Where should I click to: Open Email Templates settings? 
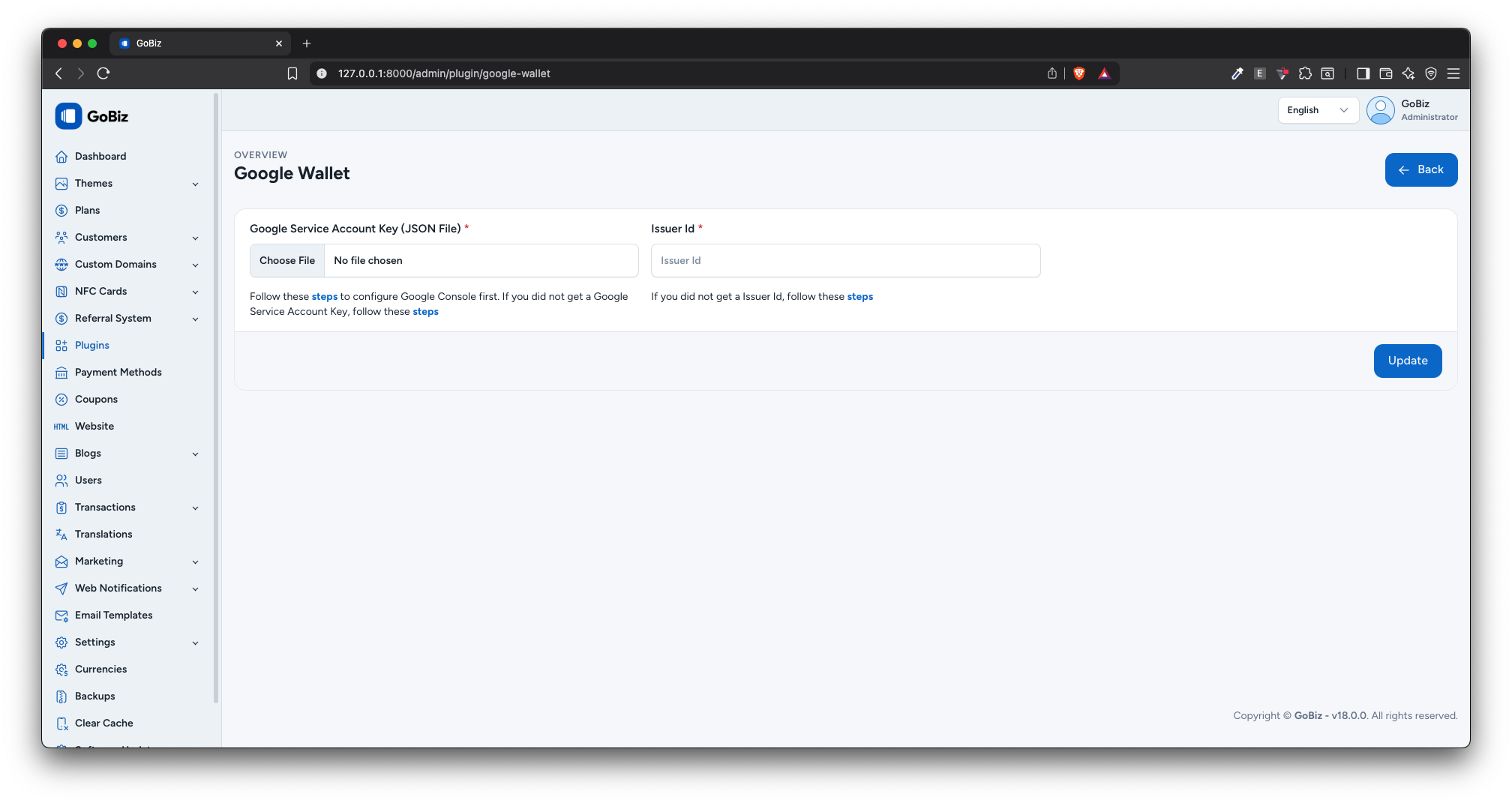[114, 615]
